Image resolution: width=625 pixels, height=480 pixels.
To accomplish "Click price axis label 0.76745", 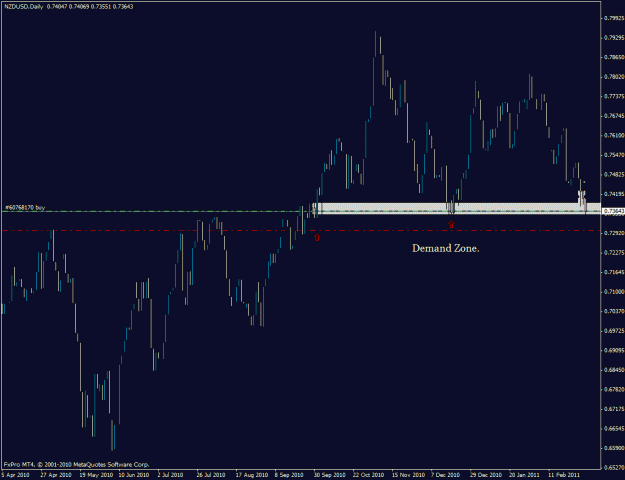I will click(614, 116).
